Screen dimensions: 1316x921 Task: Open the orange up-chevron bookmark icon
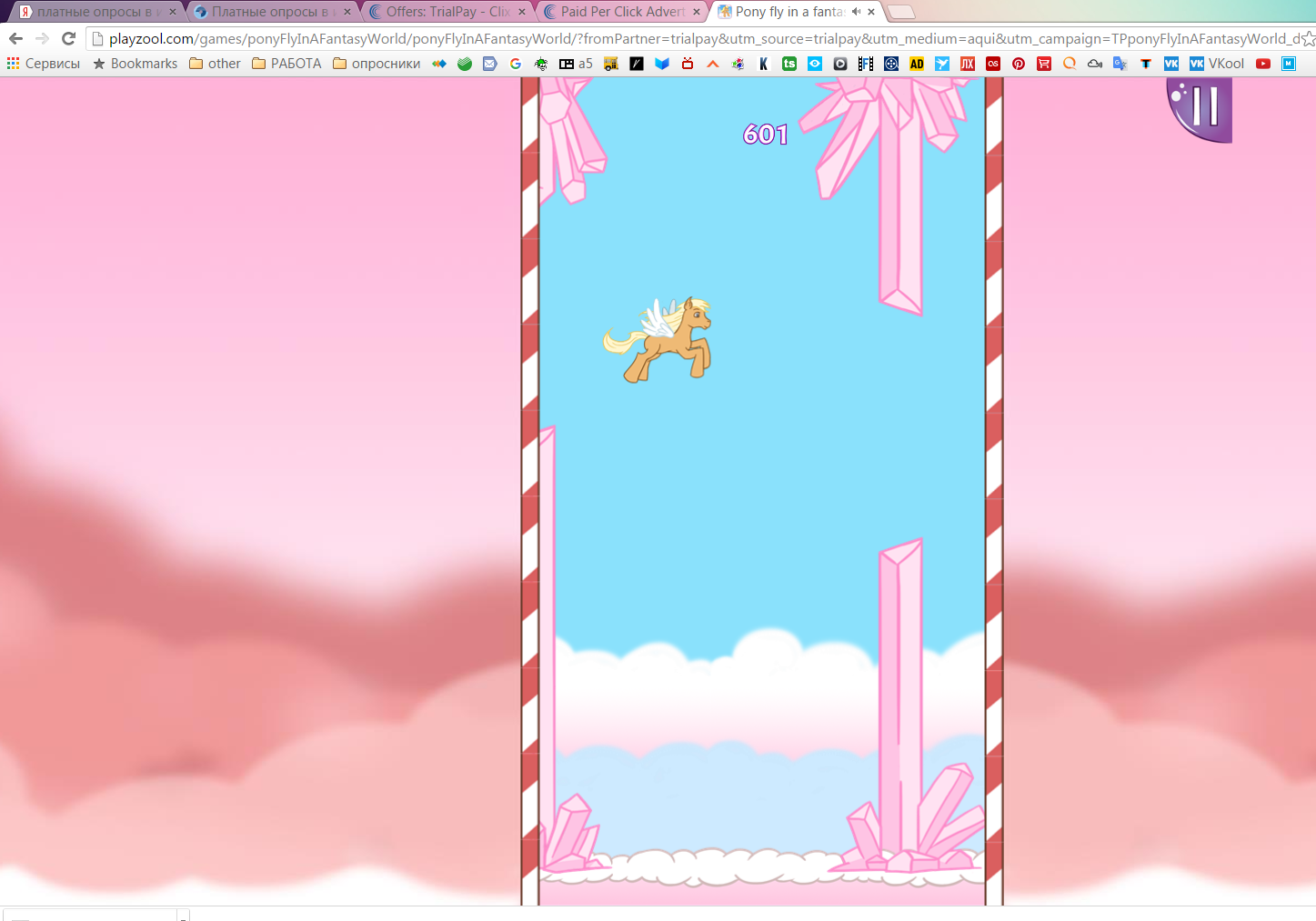click(x=713, y=64)
